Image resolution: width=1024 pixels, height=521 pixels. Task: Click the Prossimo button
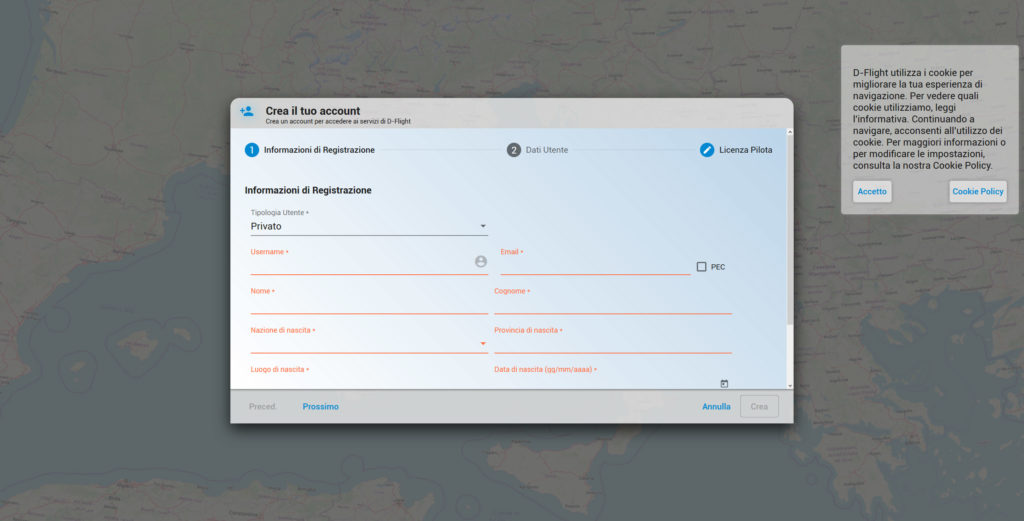point(320,407)
